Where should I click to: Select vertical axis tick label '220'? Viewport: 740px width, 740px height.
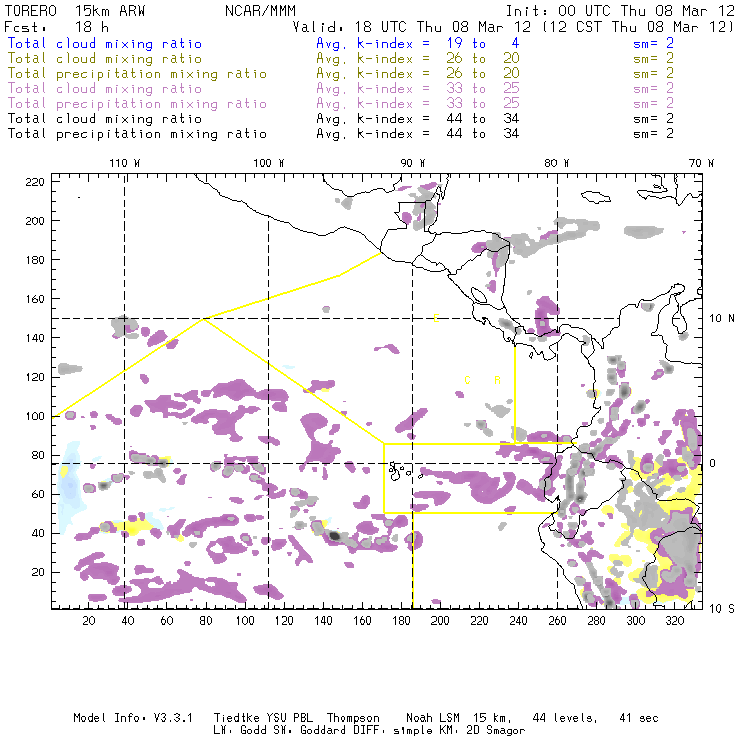pyautogui.click(x=35, y=182)
